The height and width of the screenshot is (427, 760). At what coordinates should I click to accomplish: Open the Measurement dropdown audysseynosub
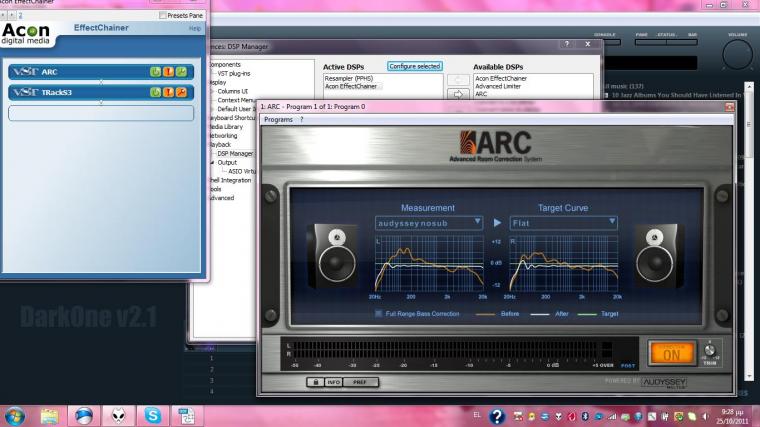pos(428,222)
